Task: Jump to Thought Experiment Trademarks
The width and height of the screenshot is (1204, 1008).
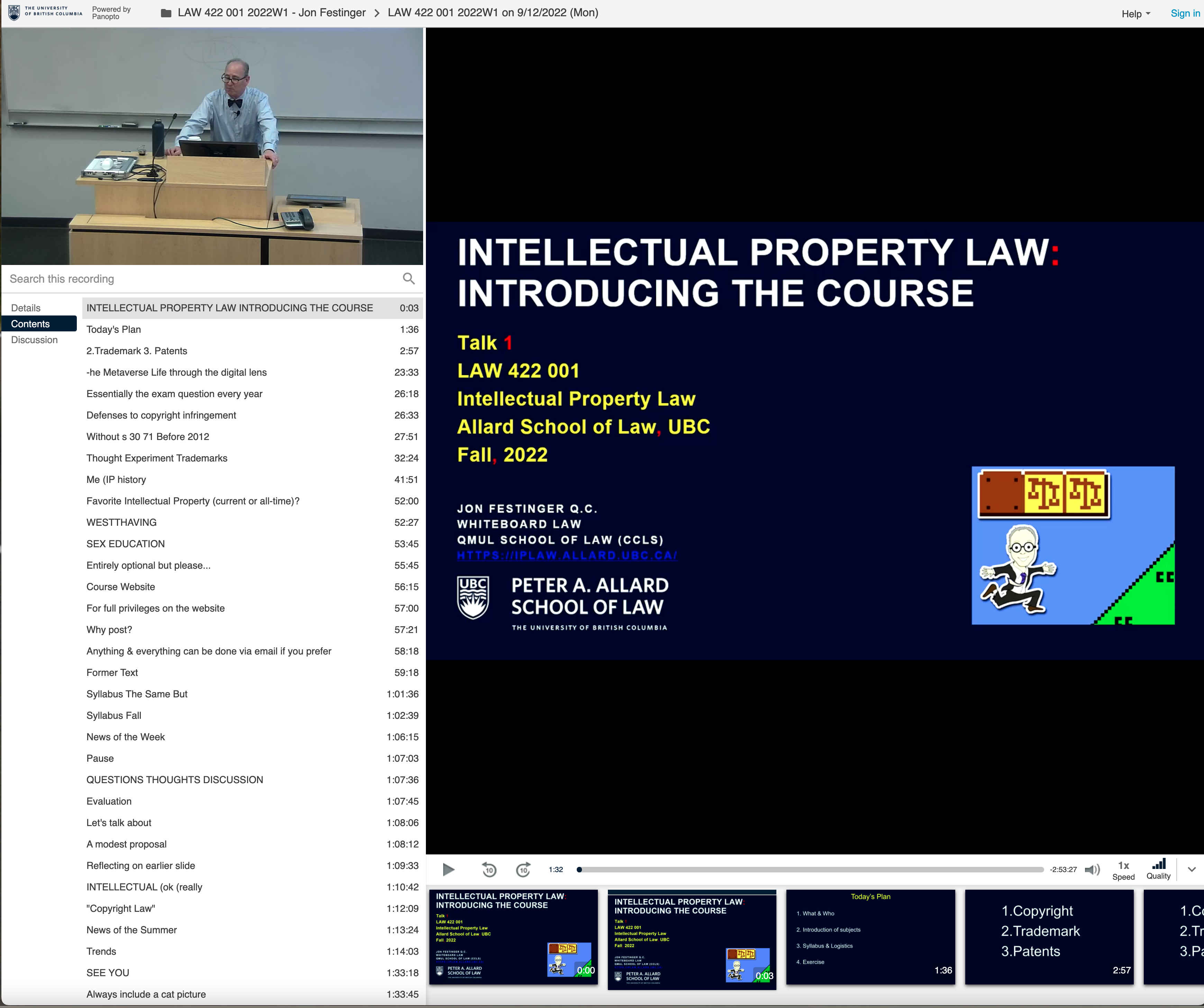Action: pos(252,458)
